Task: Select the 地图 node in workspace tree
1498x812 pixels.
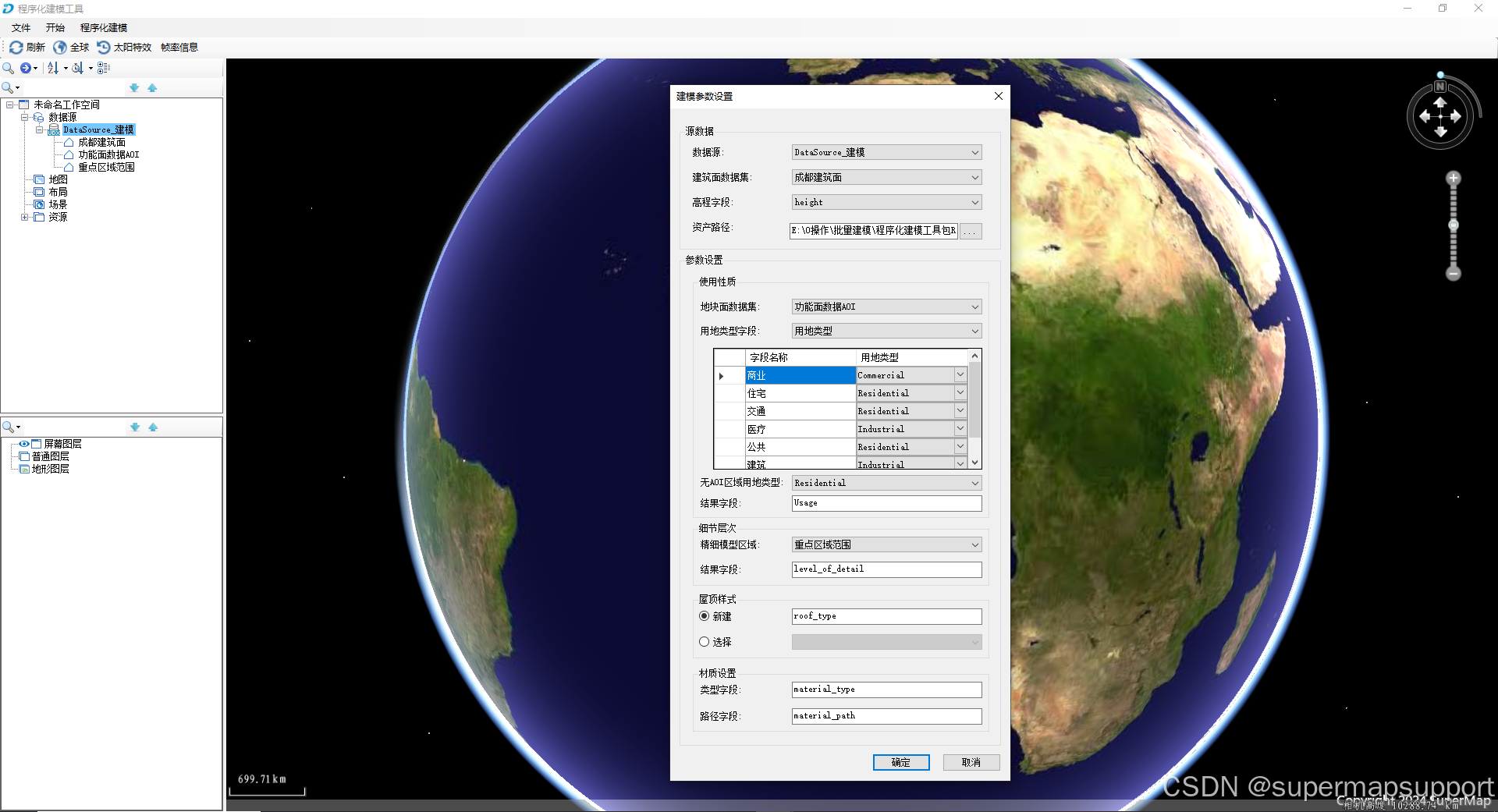Action: click(x=58, y=179)
